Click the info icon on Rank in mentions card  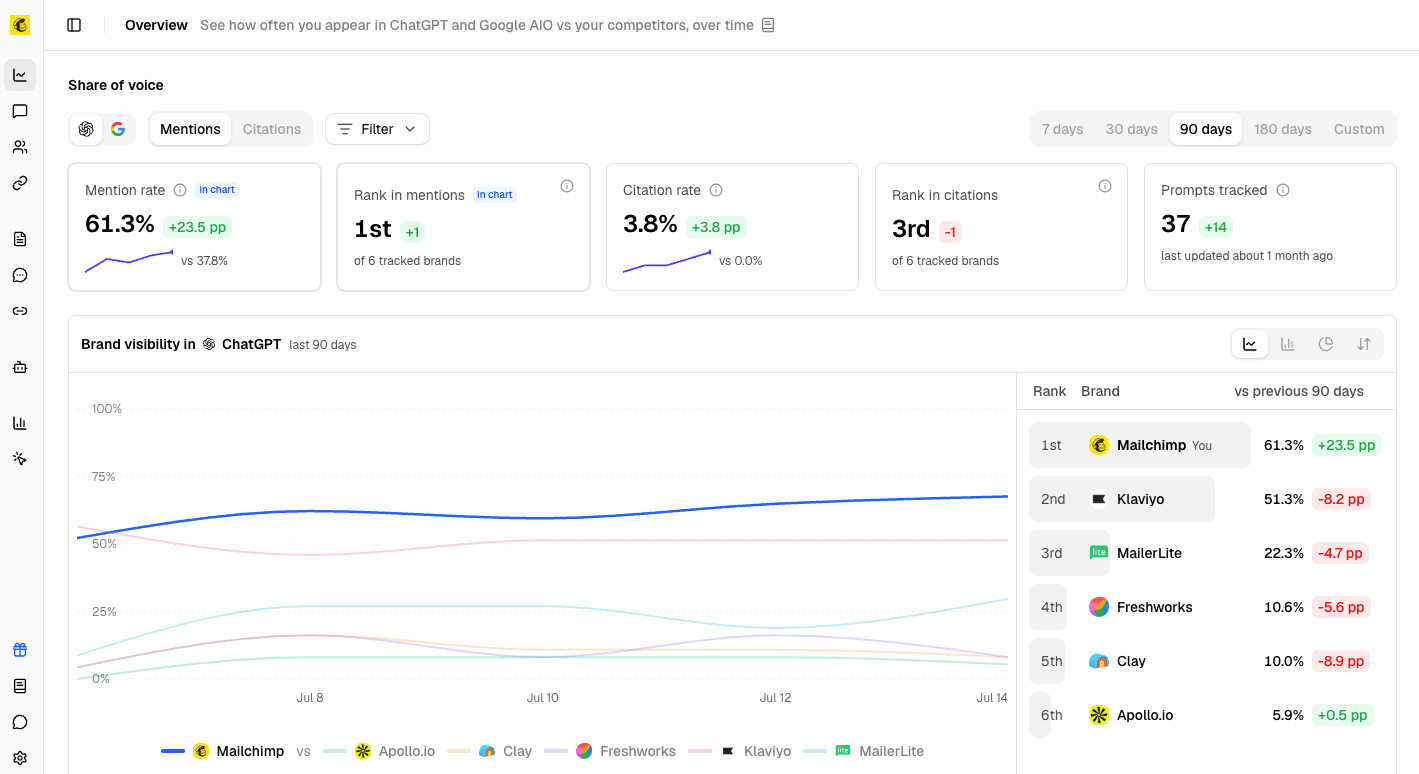[x=567, y=186]
